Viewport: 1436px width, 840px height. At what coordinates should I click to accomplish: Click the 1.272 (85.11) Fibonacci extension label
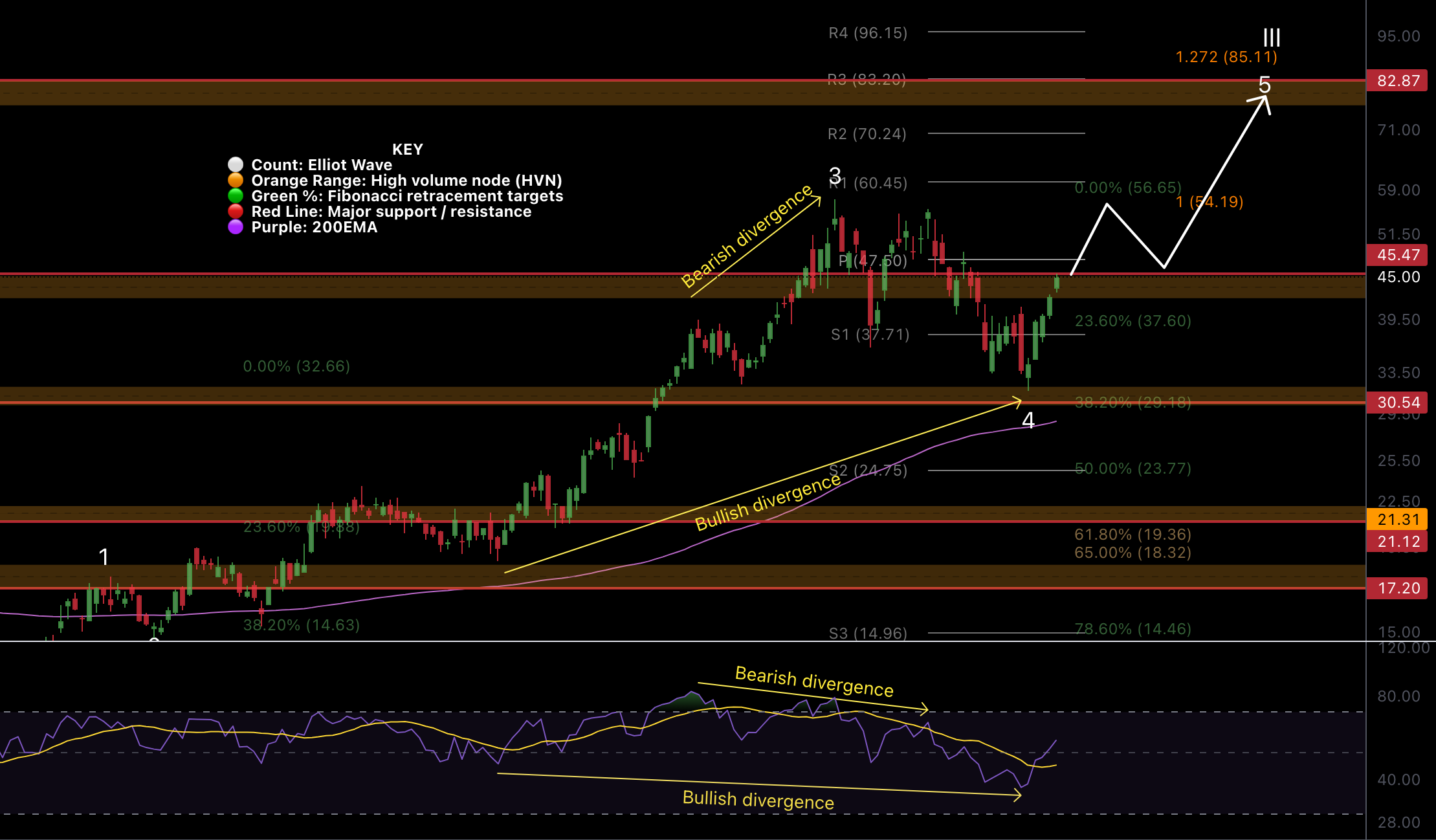1226,57
